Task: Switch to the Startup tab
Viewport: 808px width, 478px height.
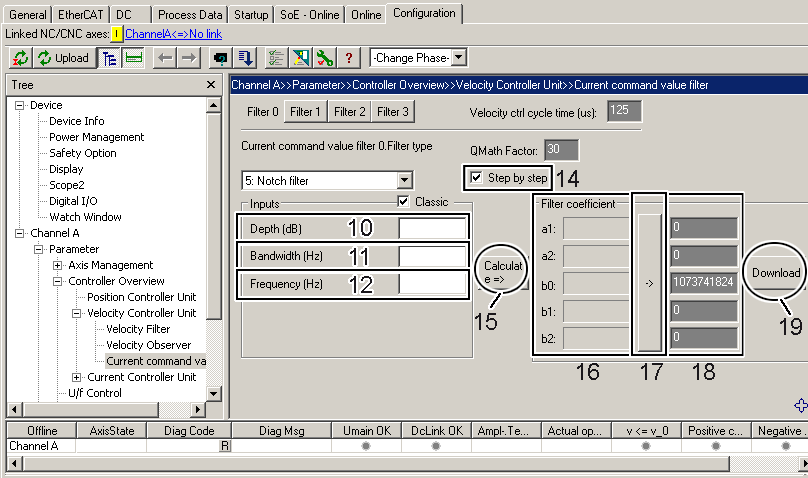Action: (251, 14)
